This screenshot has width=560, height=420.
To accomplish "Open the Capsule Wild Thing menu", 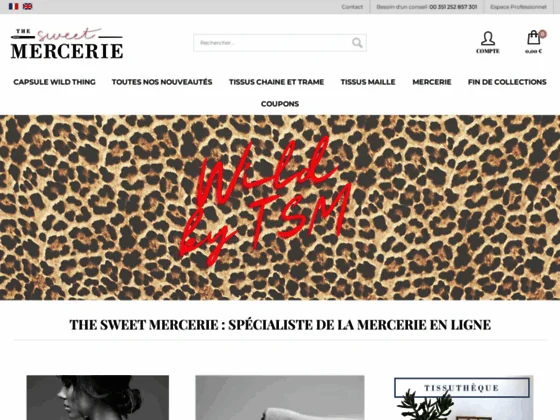I will coord(55,82).
